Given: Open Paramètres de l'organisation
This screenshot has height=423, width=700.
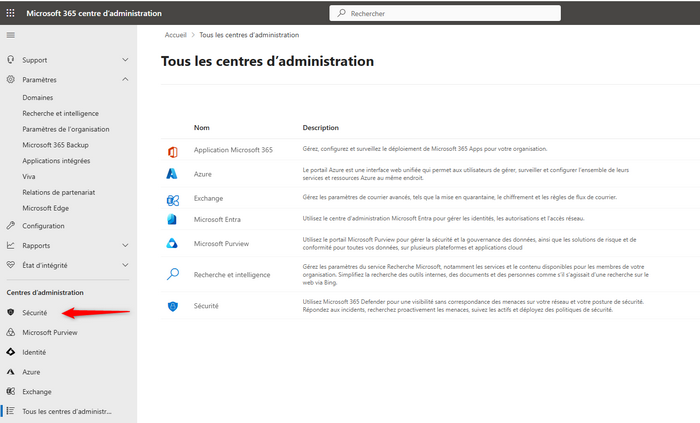Looking at the screenshot, I should (x=66, y=129).
